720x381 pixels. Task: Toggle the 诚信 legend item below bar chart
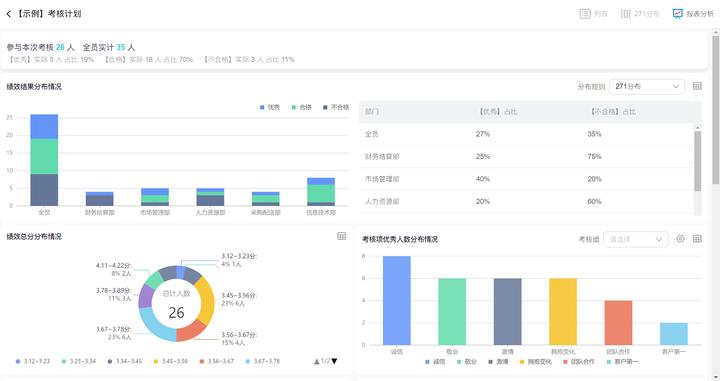tap(435, 362)
